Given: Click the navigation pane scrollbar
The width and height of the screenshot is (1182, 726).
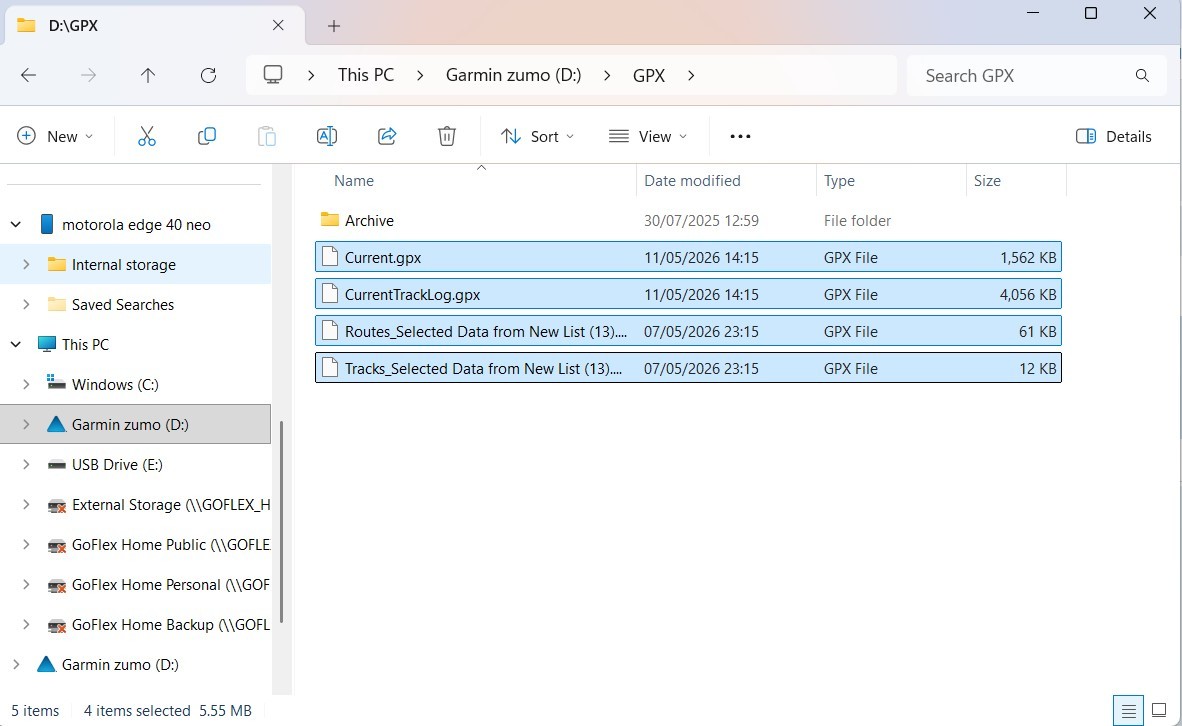Looking at the screenshot, I should [281, 522].
